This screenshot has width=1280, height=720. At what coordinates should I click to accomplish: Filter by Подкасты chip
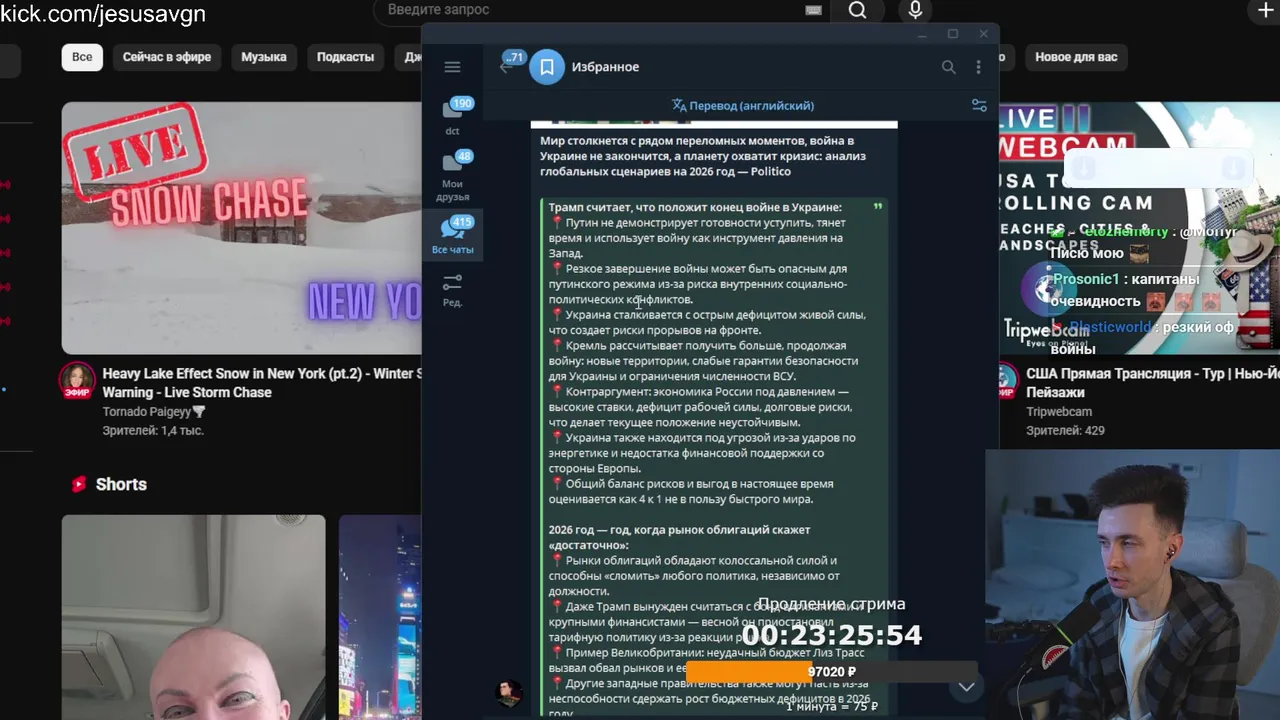click(345, 57)
